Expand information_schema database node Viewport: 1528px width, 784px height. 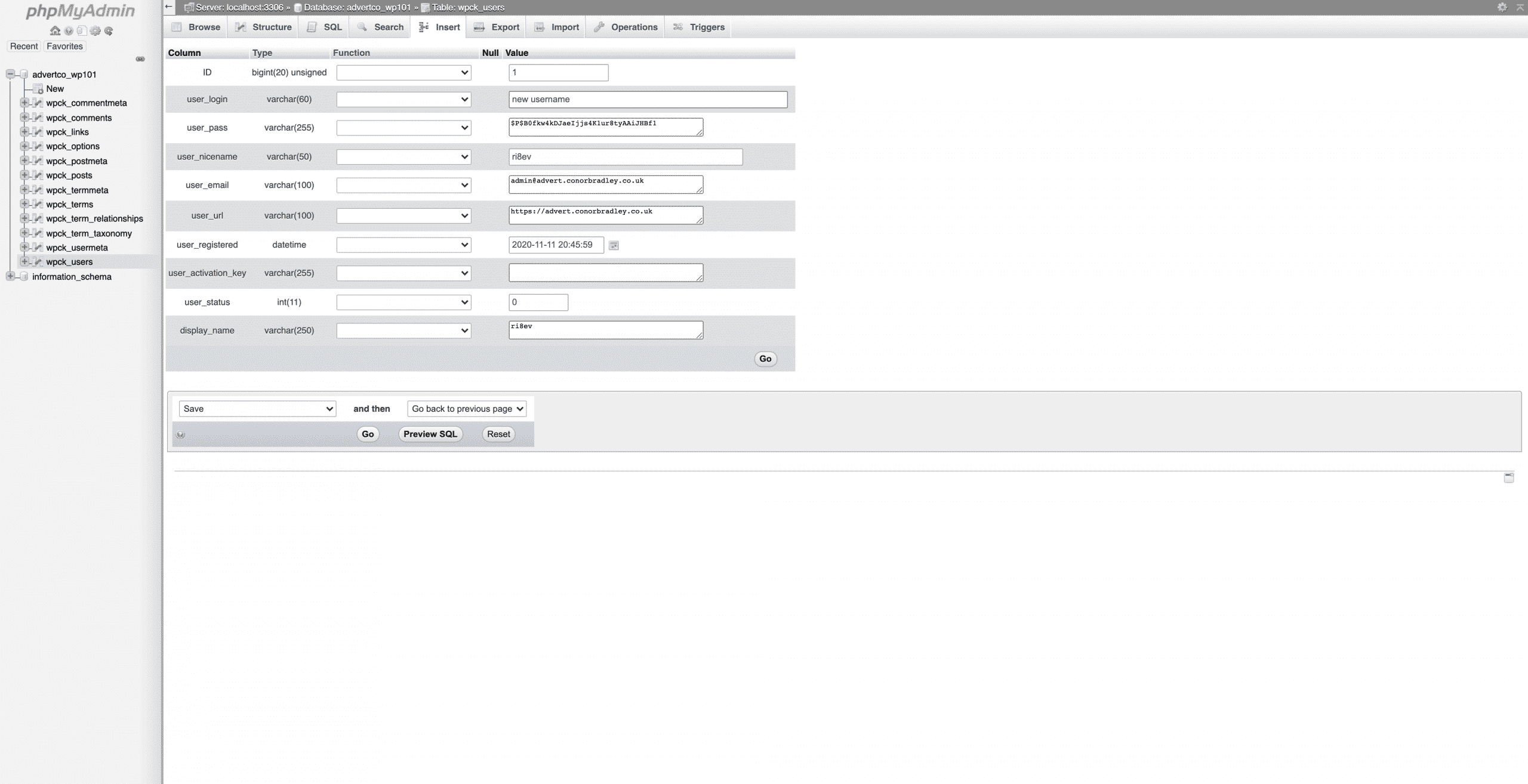pyautogui.click(x=10, y=276)
